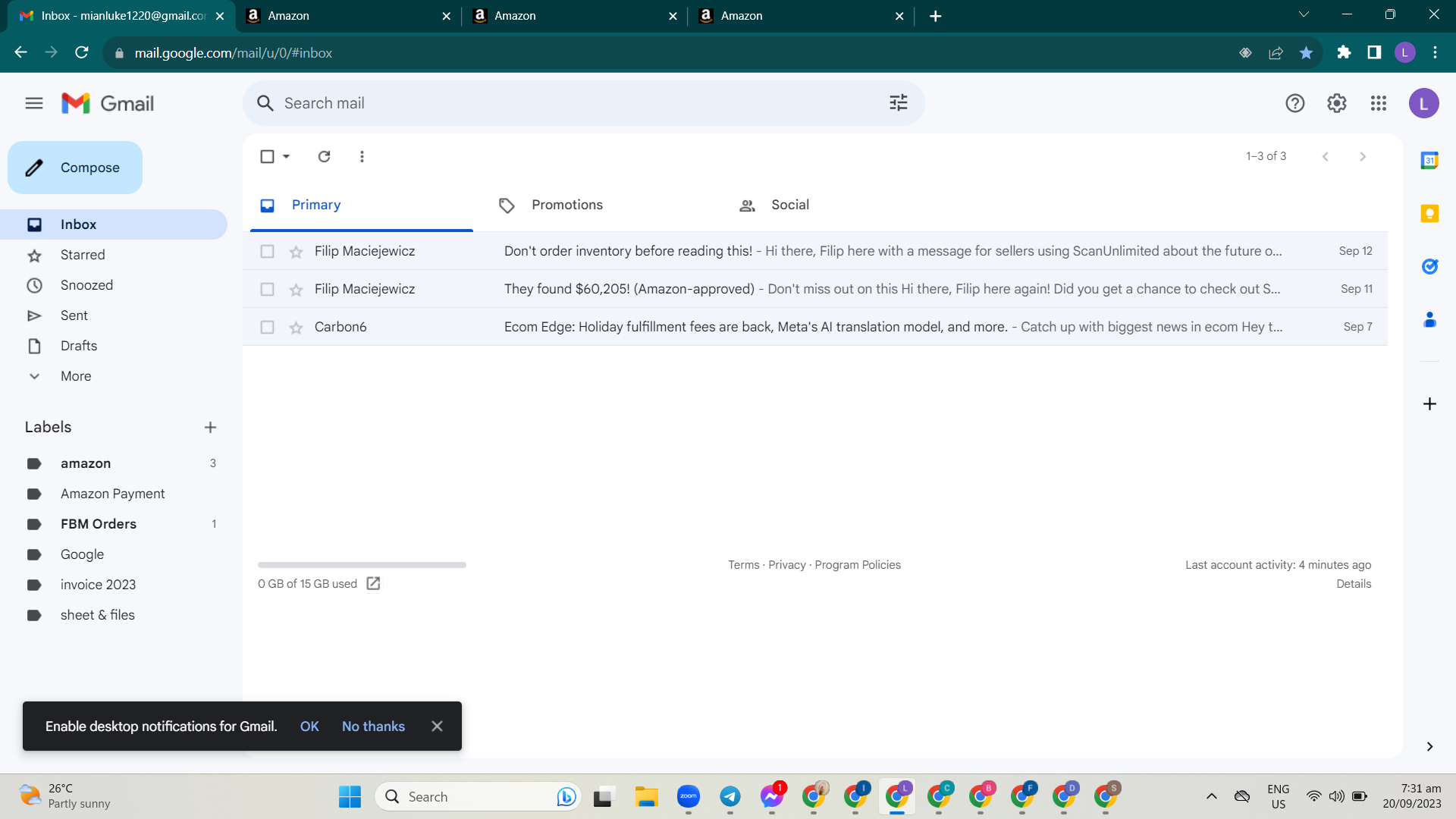This screenshot has height=819, width=1456.
Task: Create a new label with plus icon
Action: (x=210, y=427)
